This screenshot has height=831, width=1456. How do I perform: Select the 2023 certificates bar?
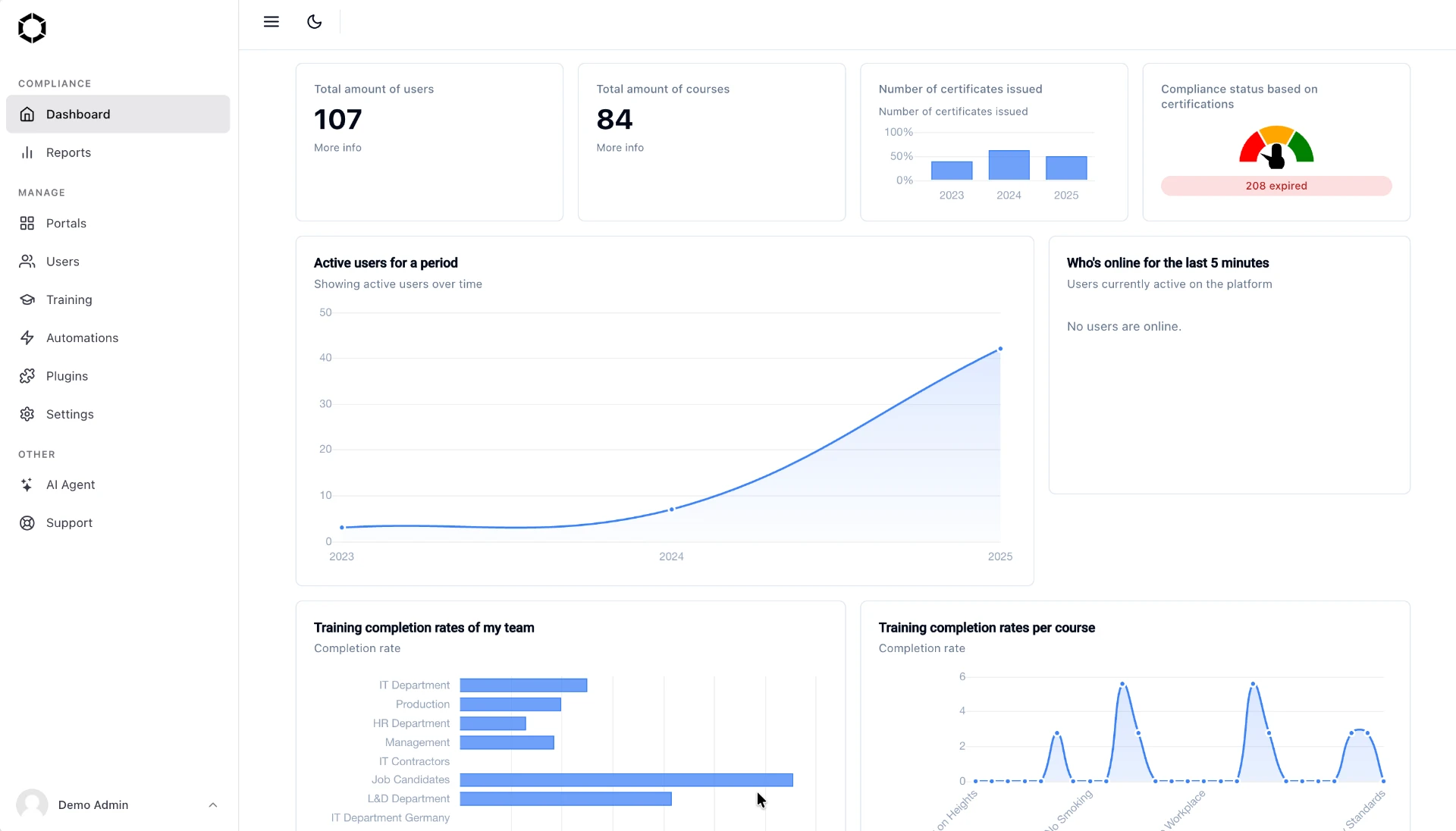pyautogui.click(x=952, y=171)
